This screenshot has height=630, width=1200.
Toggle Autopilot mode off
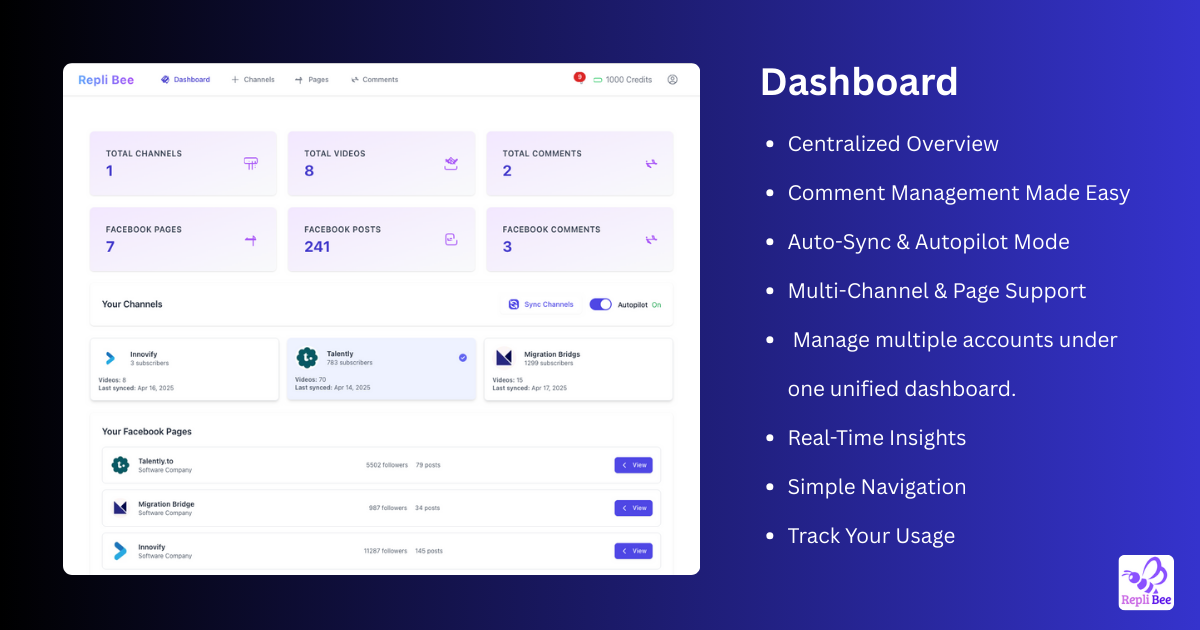[600, 304]
